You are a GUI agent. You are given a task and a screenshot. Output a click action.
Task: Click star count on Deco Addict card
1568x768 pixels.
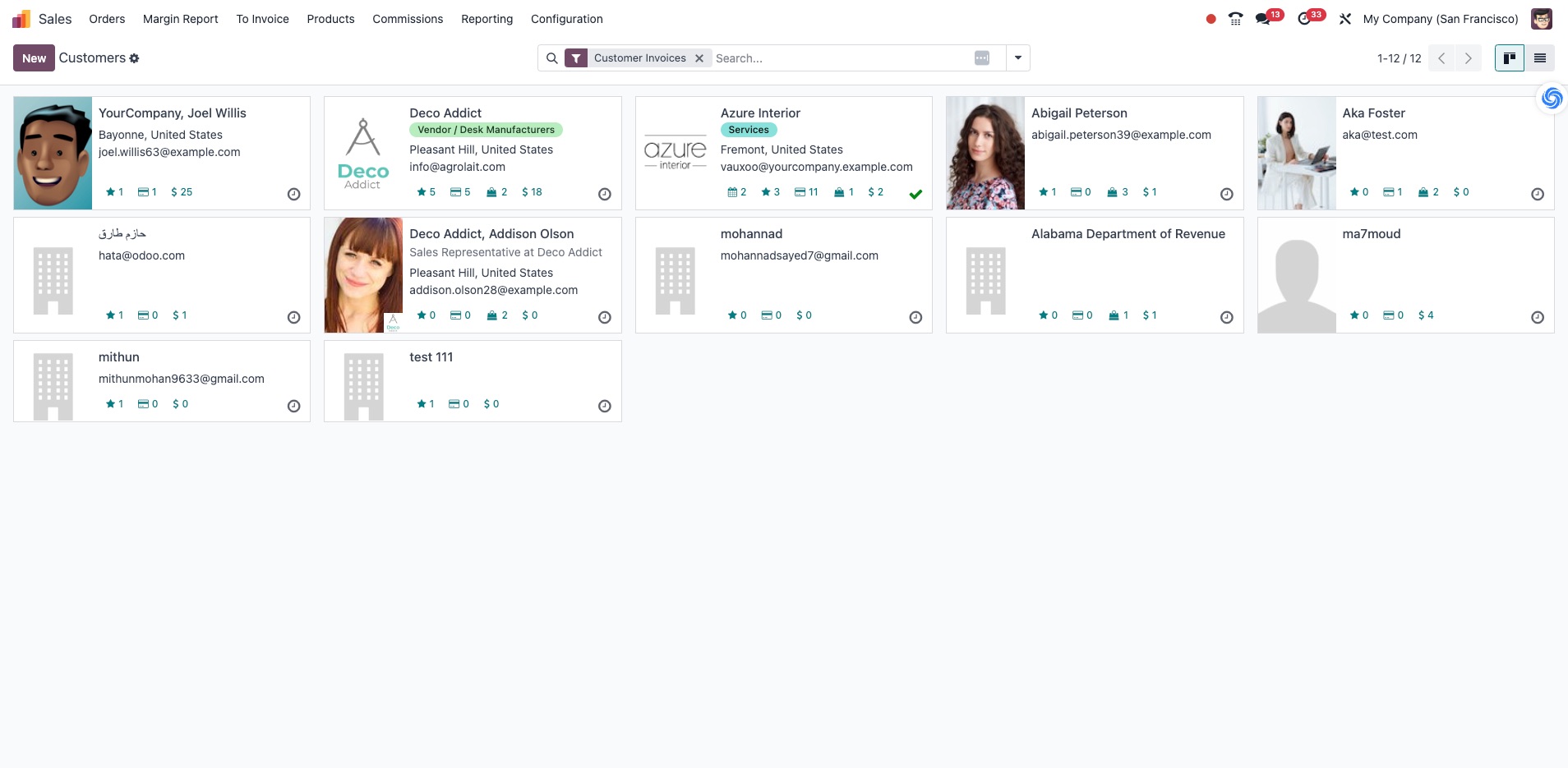[x=427, y=192]
